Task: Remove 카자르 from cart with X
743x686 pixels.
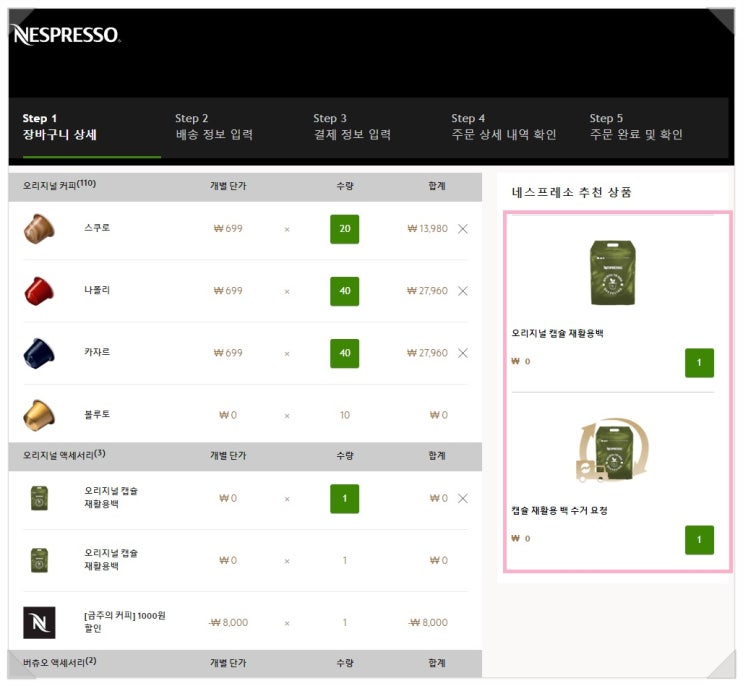Action: pos(463,353)
